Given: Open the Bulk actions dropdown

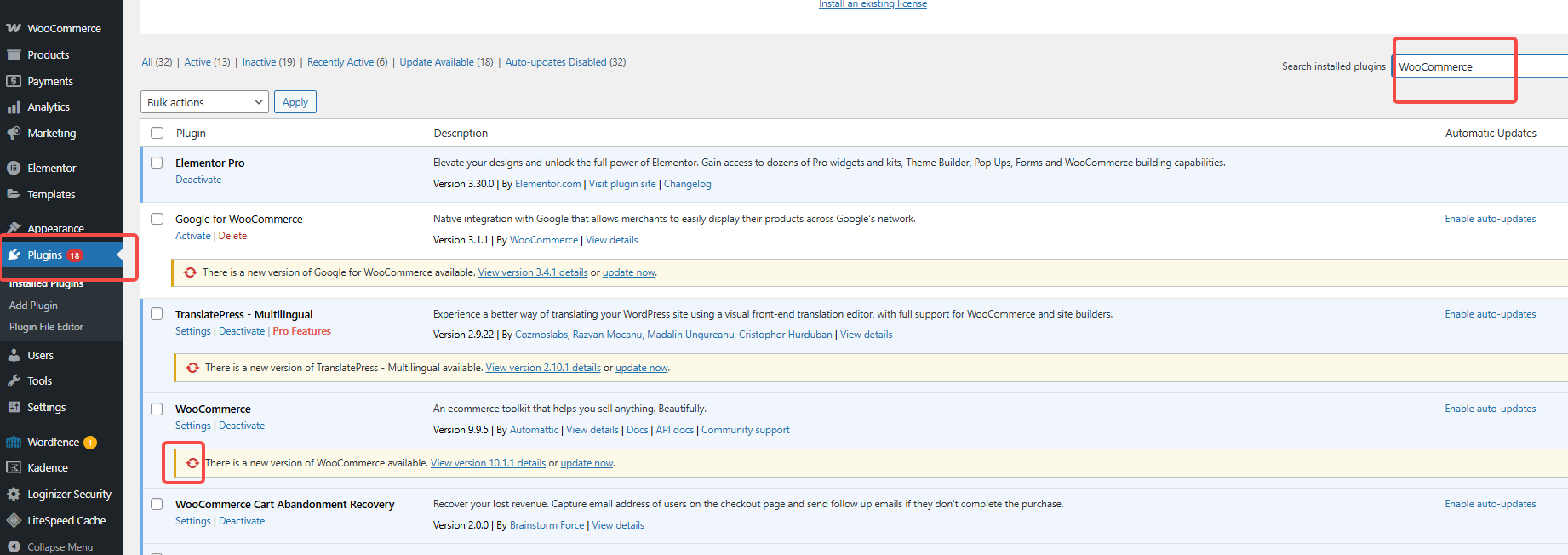Looking at the screenshot, I should pos(204,102).
